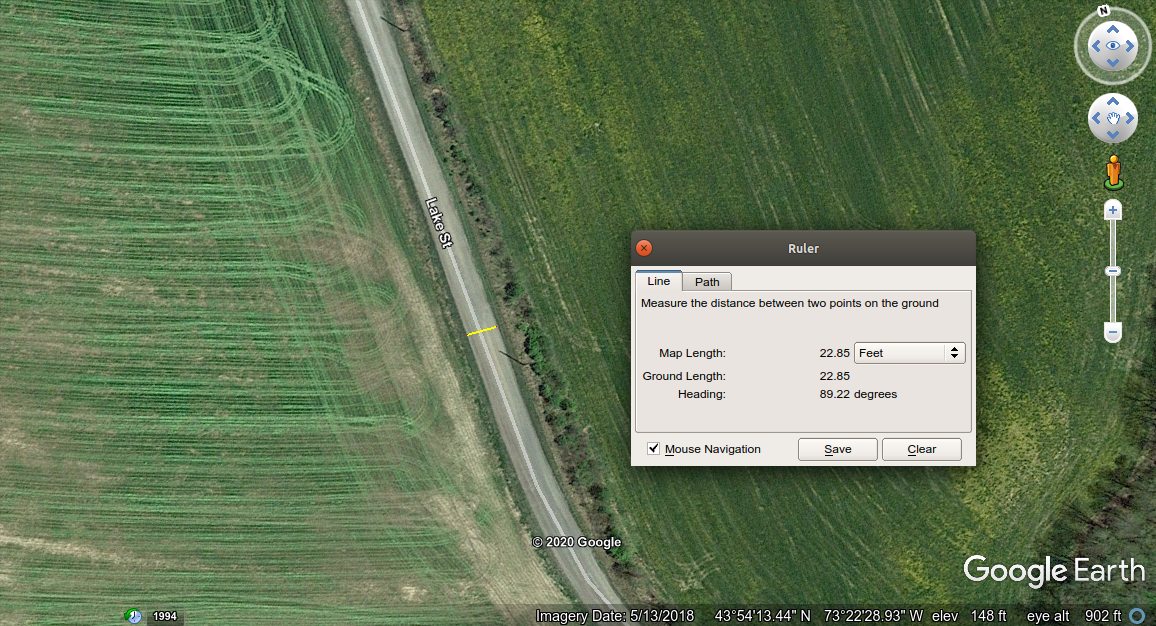The height and width of the screenshot is (626, 1156).
Task: Open historical imagery clock icon
Action: pyautogui.click(x=133, y=616)
